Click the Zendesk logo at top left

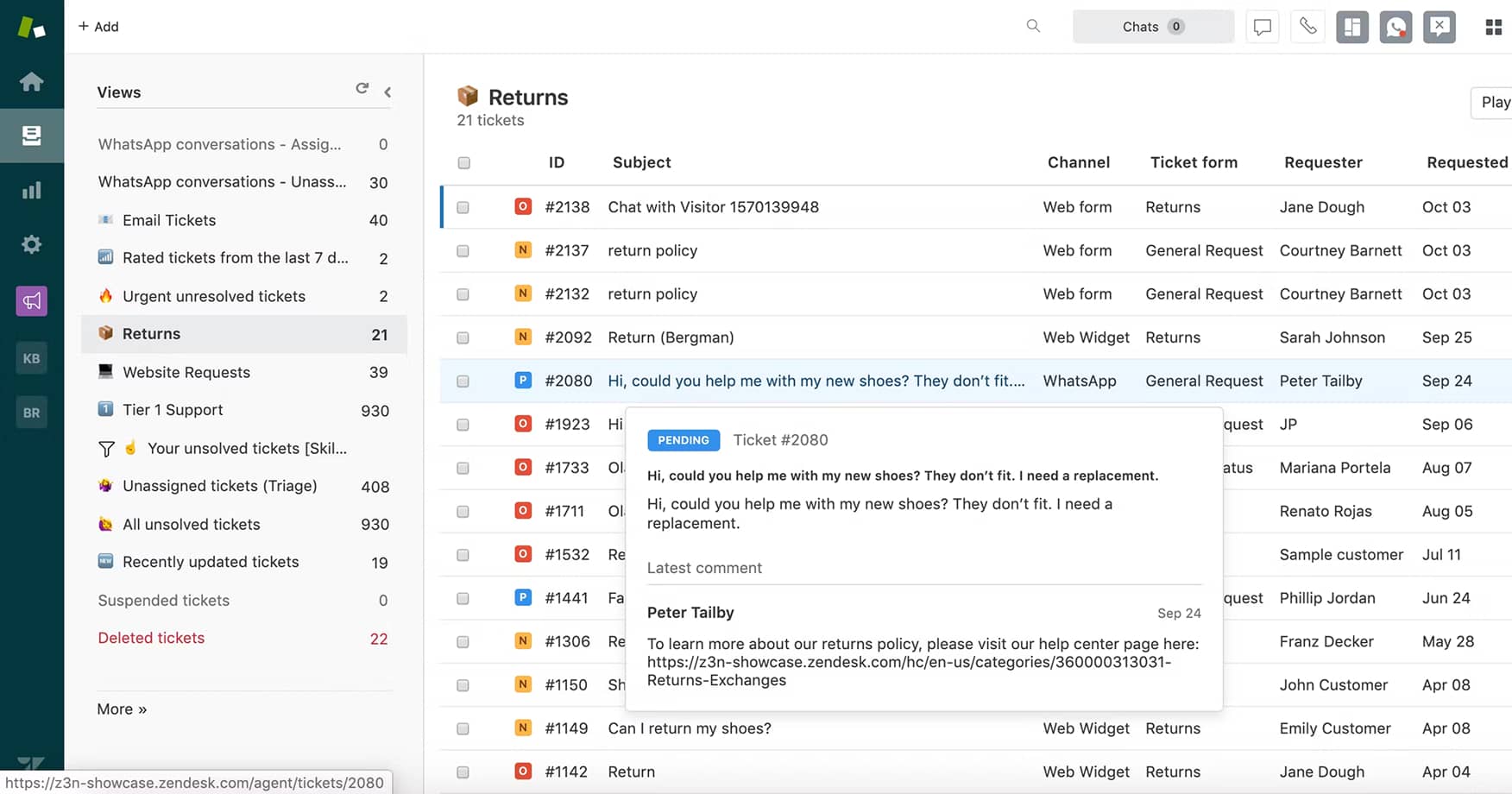pos(31,26)
